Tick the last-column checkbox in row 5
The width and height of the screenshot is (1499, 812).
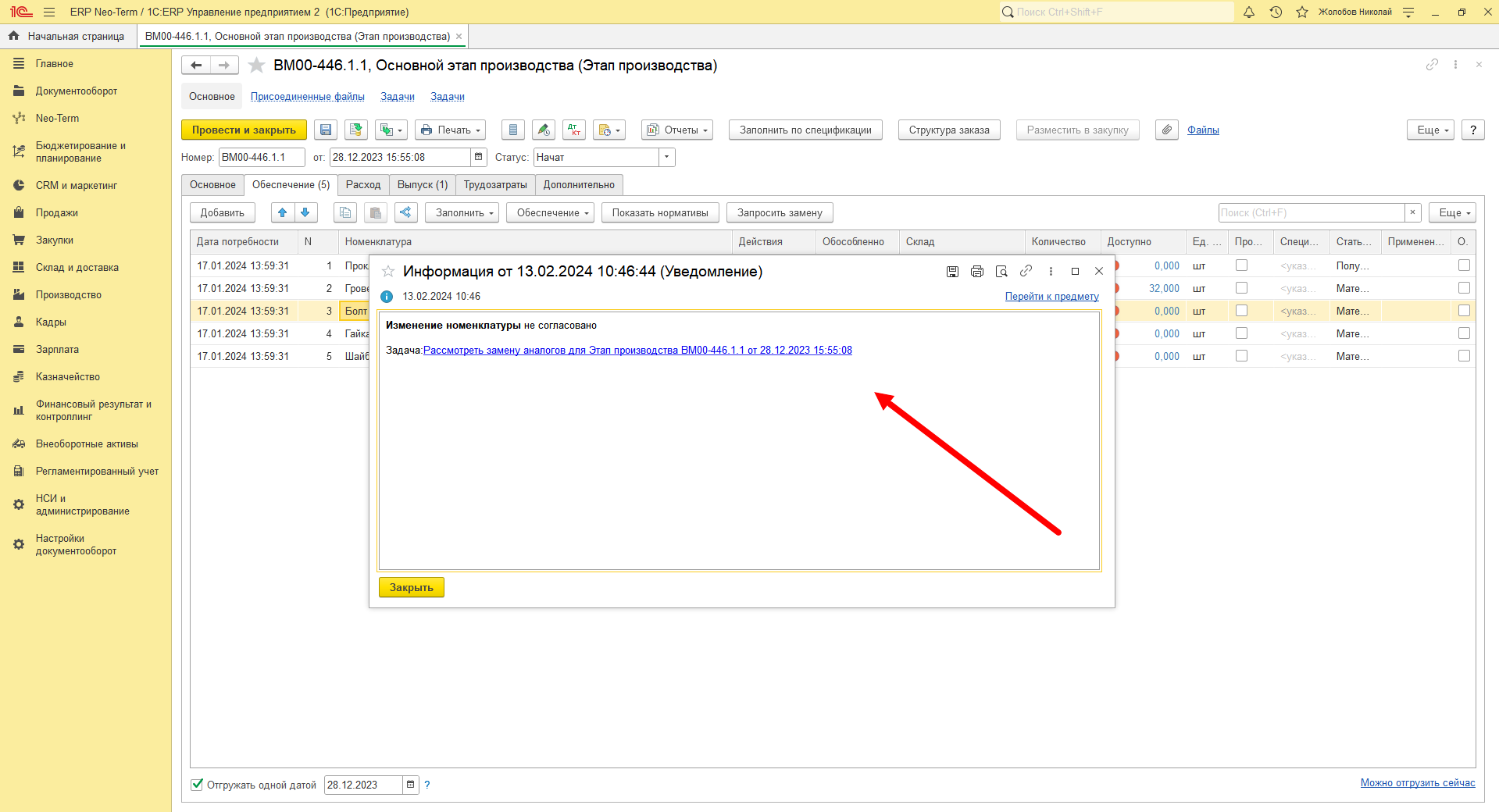coord(1464,356)
